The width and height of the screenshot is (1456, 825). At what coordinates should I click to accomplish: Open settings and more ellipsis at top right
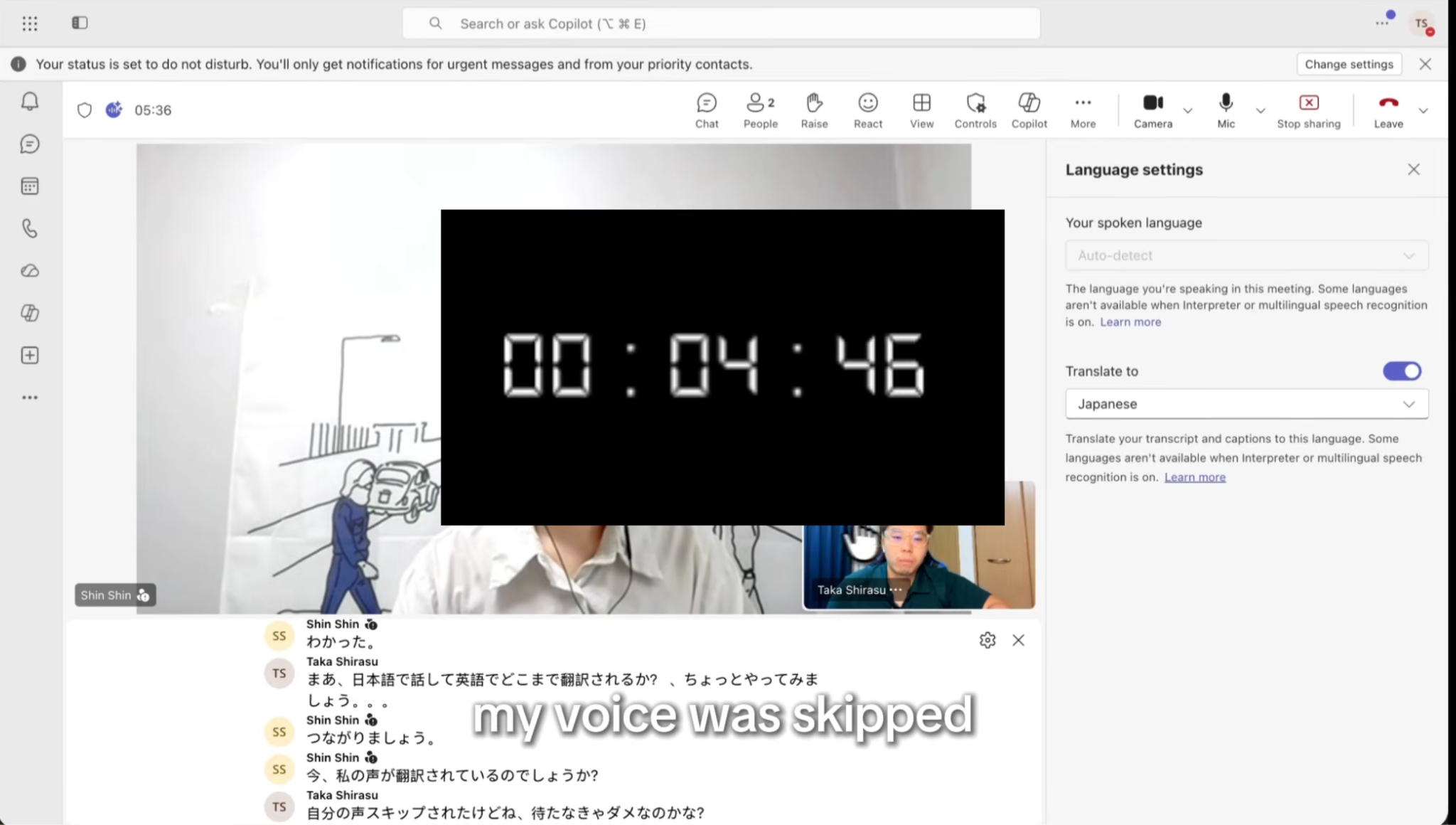point(1381,23)
